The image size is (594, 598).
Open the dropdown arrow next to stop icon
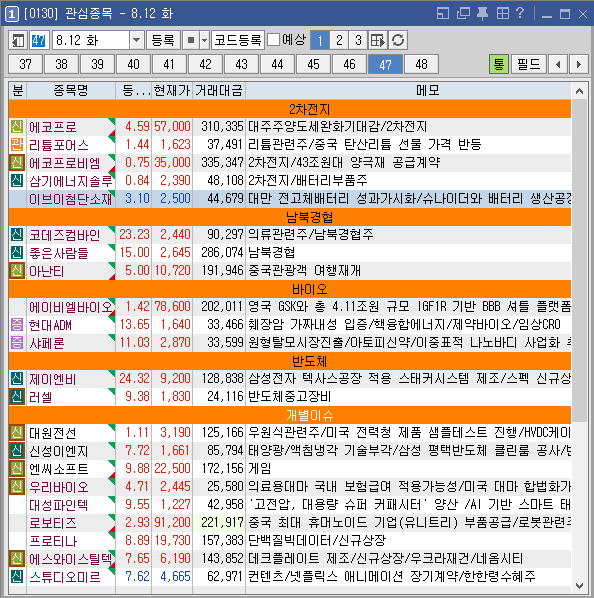point(205,40)
